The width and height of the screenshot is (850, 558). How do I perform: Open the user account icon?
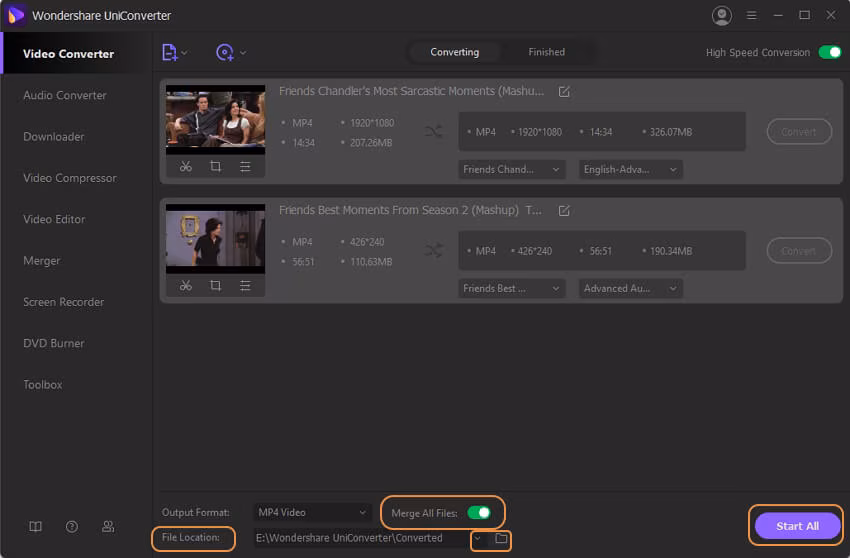pos(722,15)
